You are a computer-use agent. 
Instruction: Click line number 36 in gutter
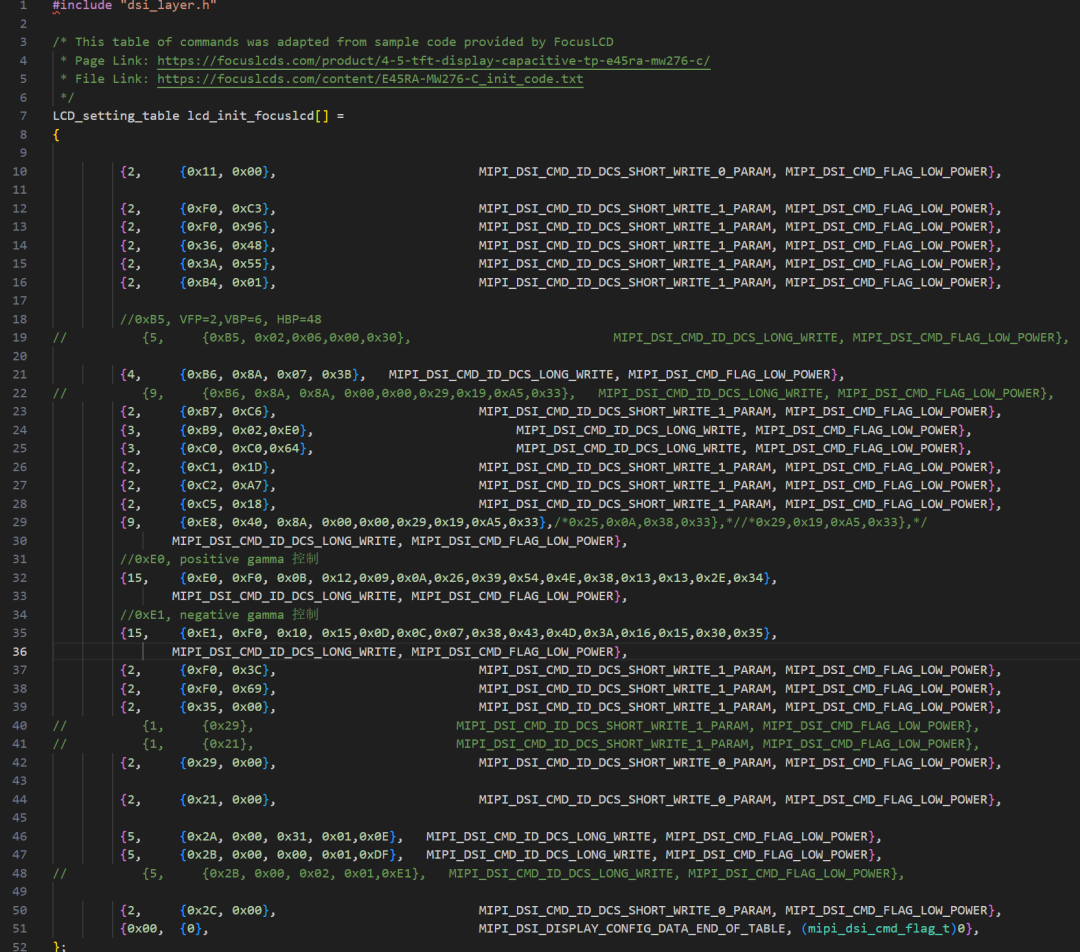click(20, 652)
